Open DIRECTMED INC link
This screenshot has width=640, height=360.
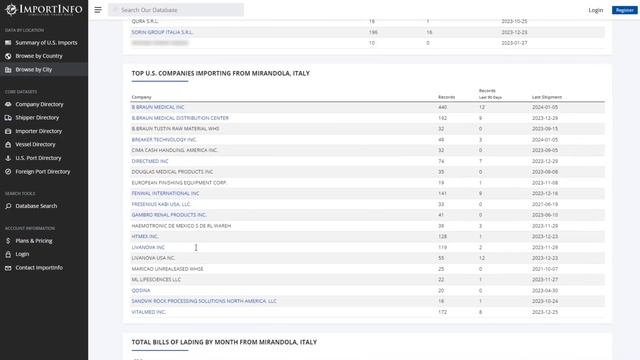[150, 161]
